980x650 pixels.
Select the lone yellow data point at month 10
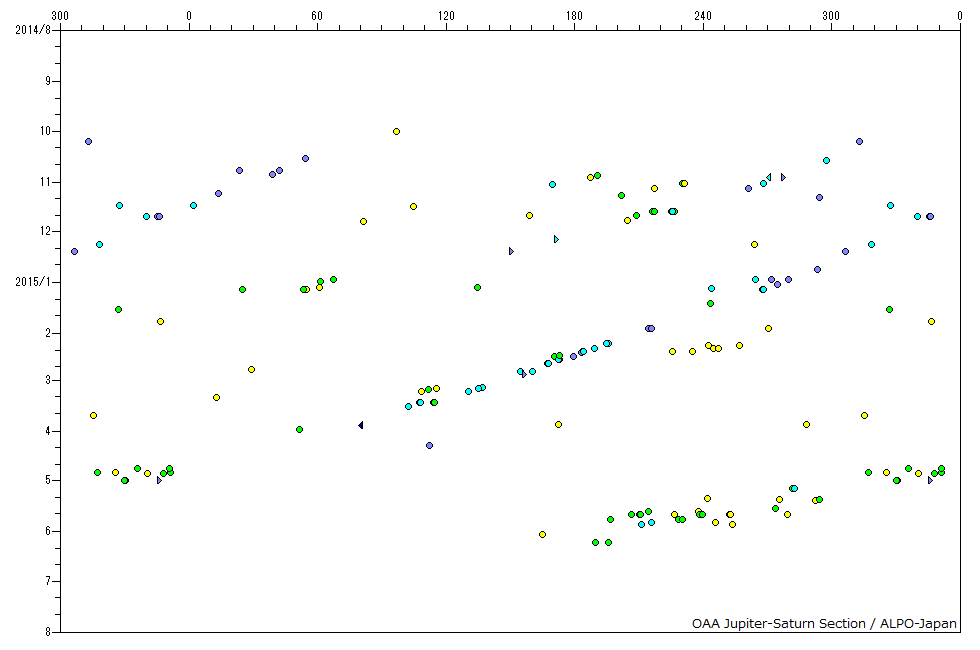pos(396,131)
